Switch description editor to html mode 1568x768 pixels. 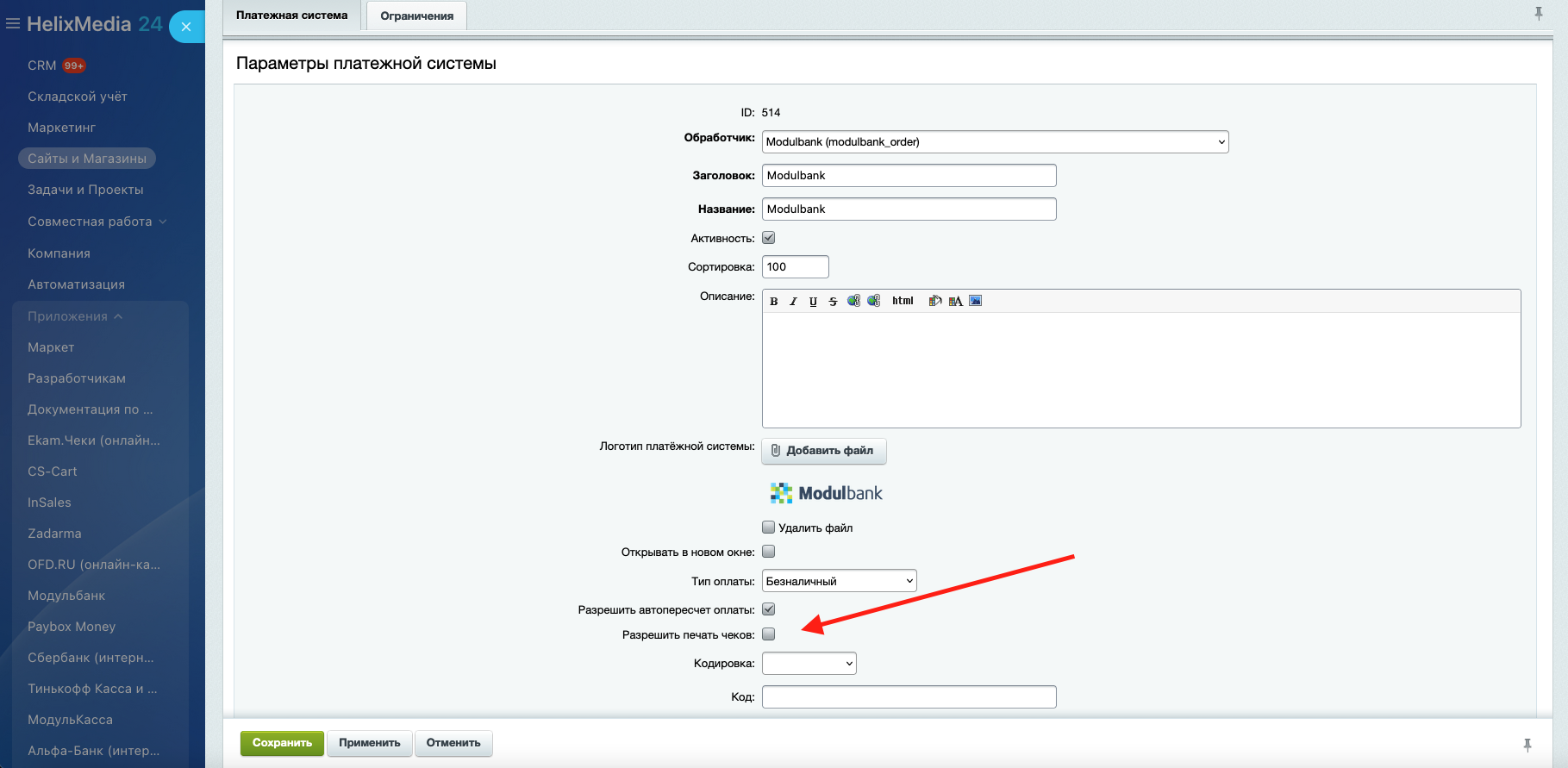click(x=903, y=301)
